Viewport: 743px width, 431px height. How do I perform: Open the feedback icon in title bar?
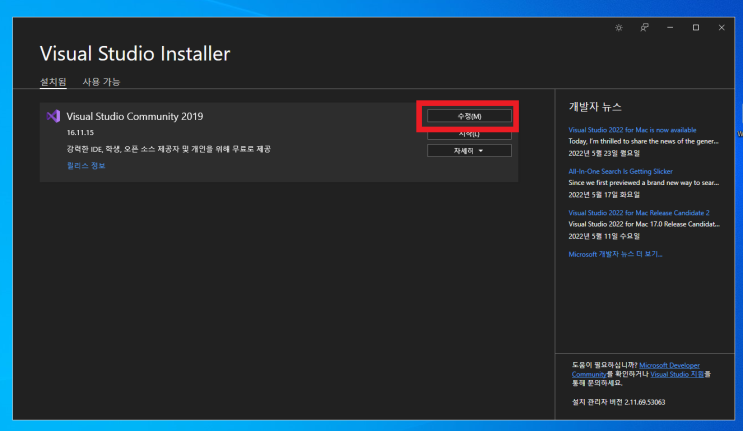[644, 28]
